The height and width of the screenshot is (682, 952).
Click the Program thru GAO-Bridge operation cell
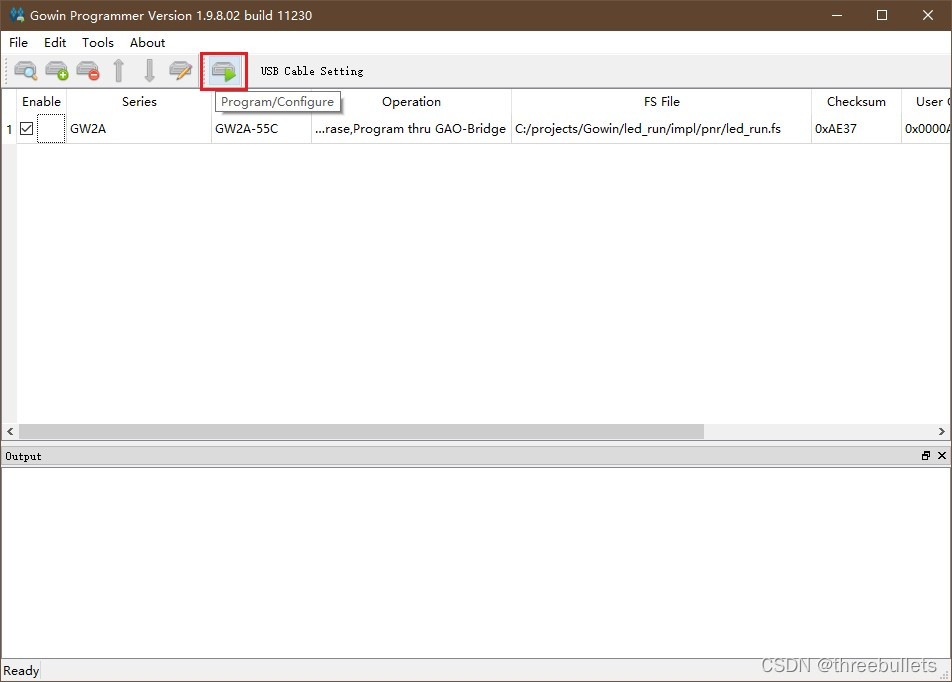tap(411, 129)
